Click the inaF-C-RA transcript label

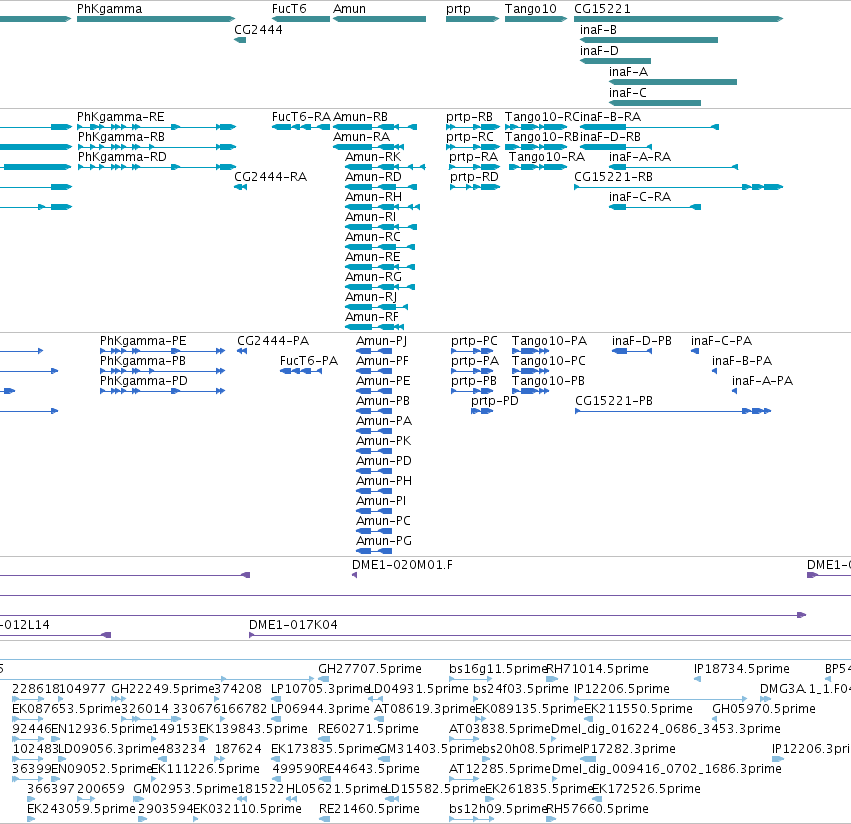pyautogui.click(x=640, y=197)
